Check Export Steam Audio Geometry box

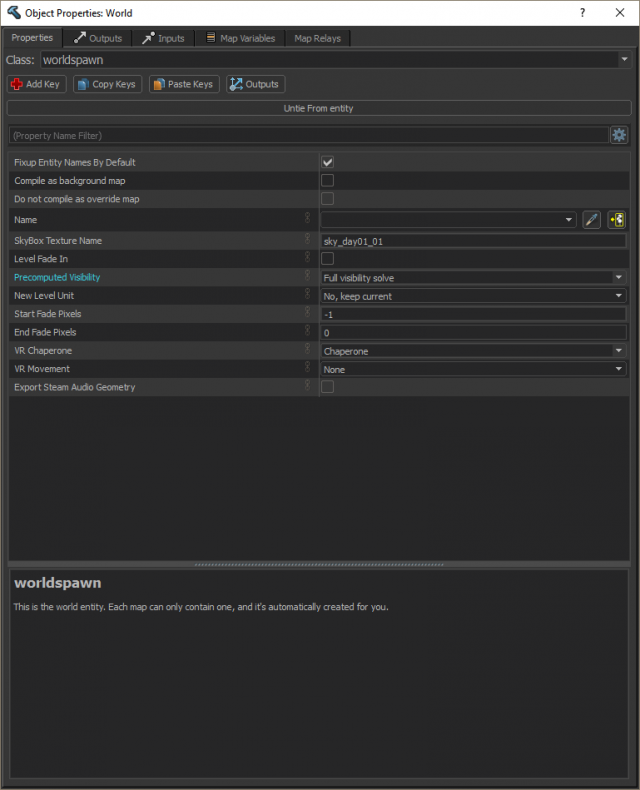[328, 387]
